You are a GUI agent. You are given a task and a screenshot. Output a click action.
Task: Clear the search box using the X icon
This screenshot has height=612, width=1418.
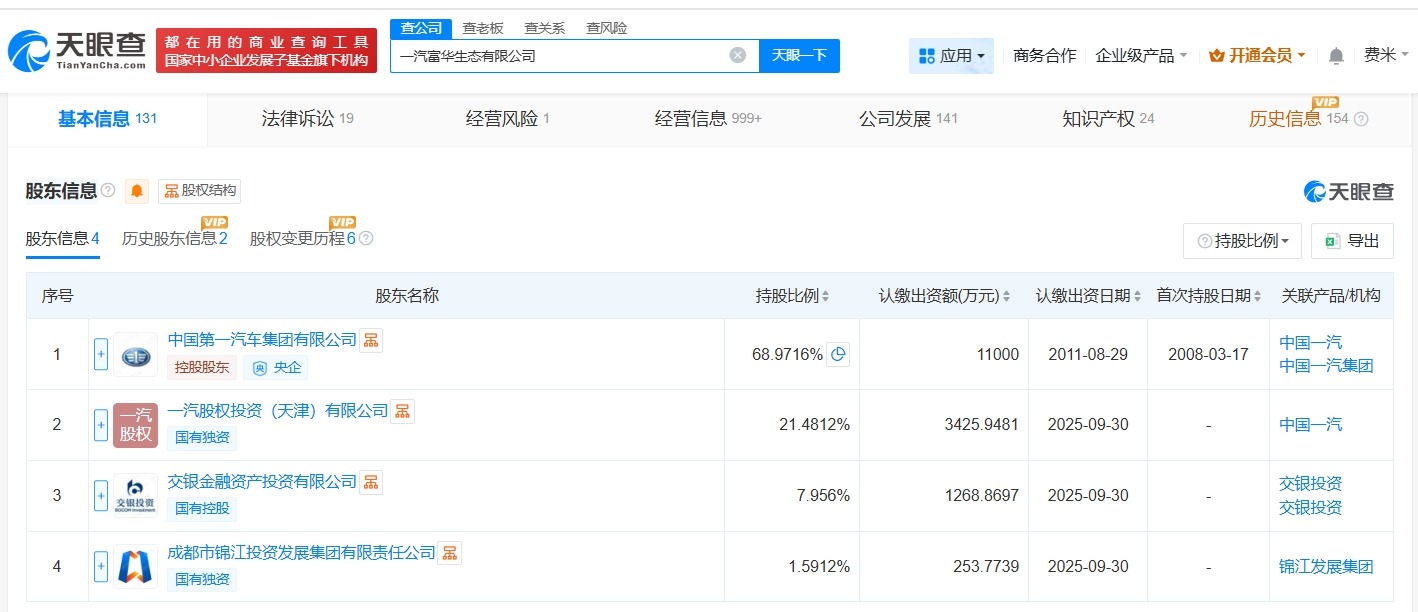[737, 55]
